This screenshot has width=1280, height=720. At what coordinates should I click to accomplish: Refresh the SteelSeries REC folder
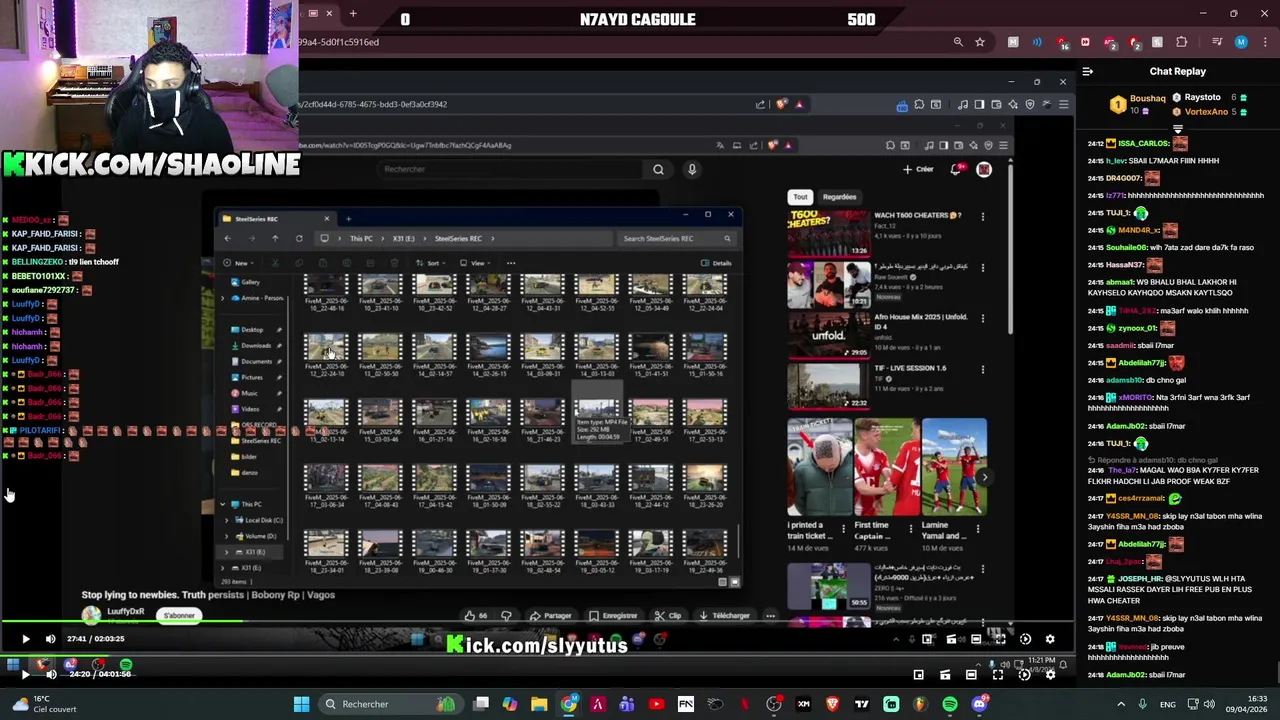pyautogui.click(x=299, y=238)
